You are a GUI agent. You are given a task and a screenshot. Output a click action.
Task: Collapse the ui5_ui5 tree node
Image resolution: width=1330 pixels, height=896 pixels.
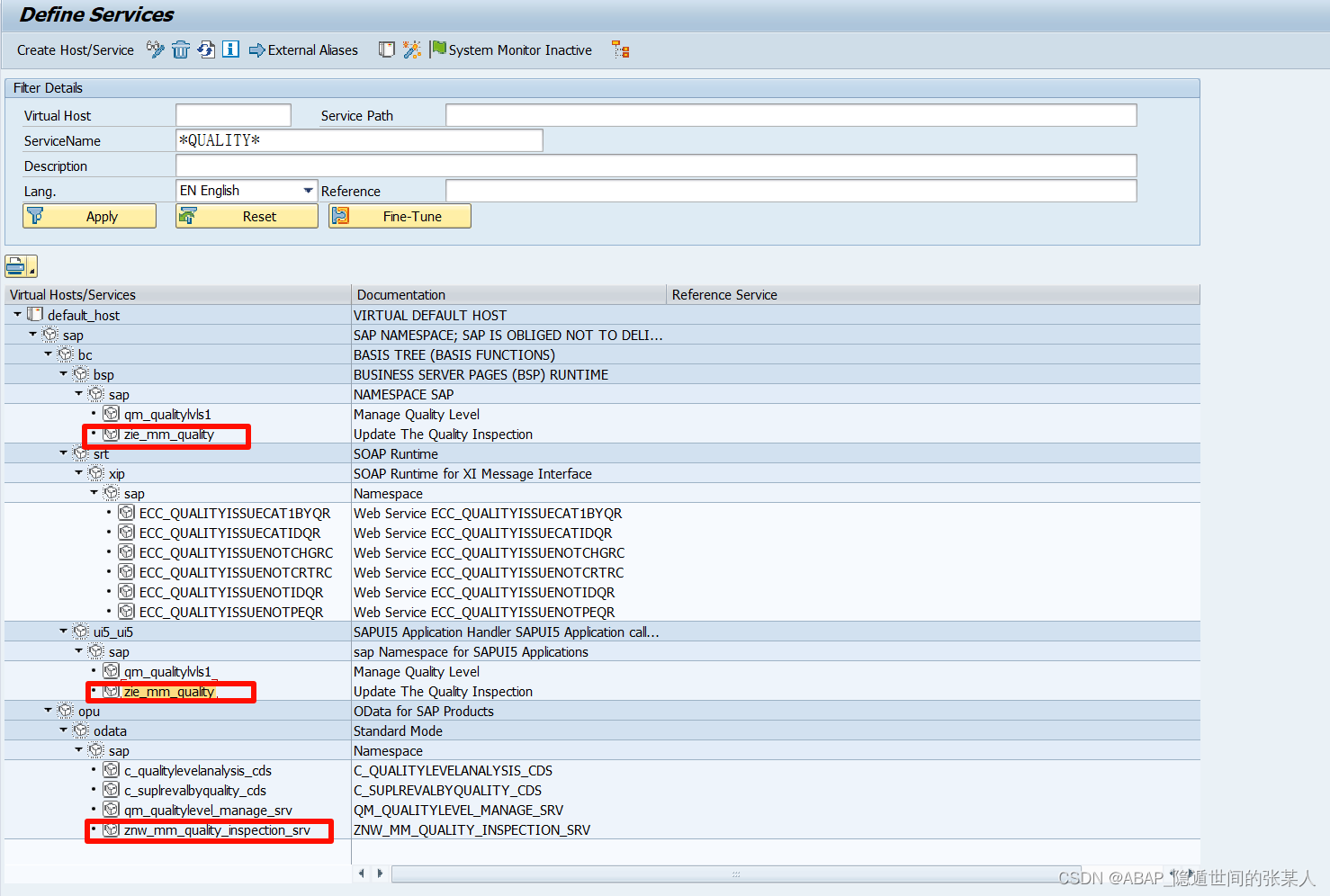coord(63,631)
